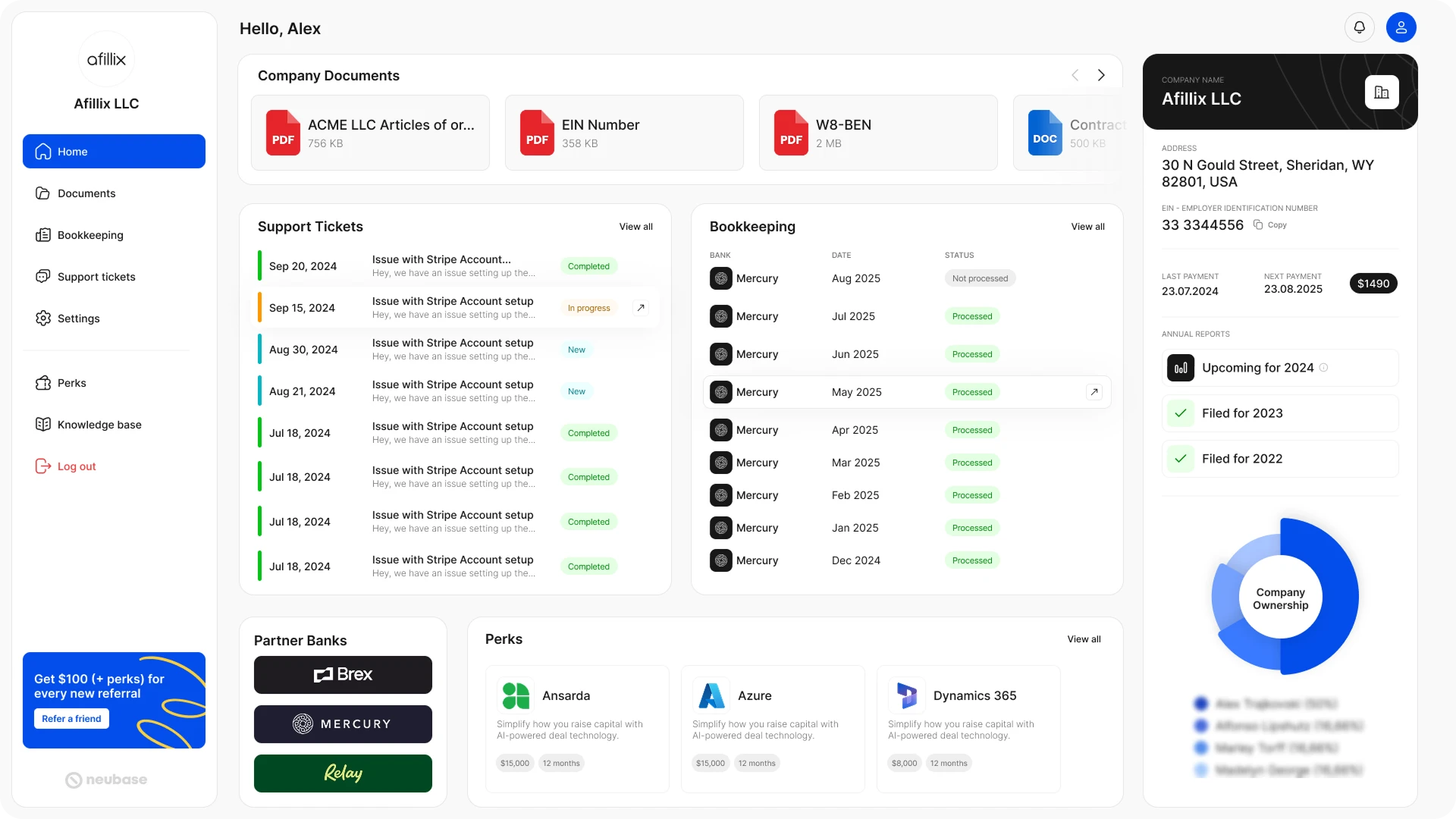1456x819 pixels.
Task: Click the company building icon
Action: click(1381, 93)
